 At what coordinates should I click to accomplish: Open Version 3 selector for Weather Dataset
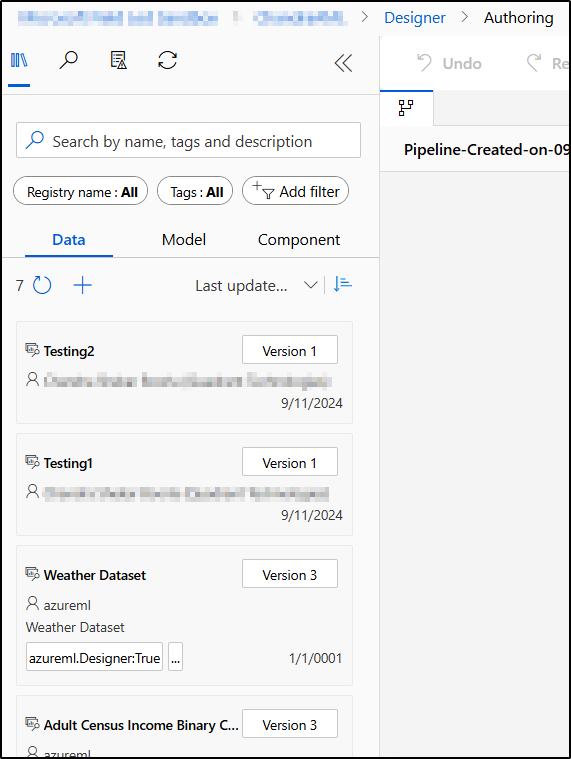[x=290, y=574]
